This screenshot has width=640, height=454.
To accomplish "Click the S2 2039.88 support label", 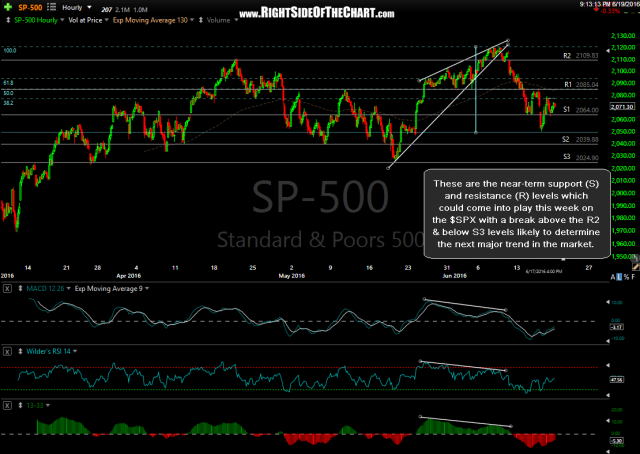I will point(580,140).
